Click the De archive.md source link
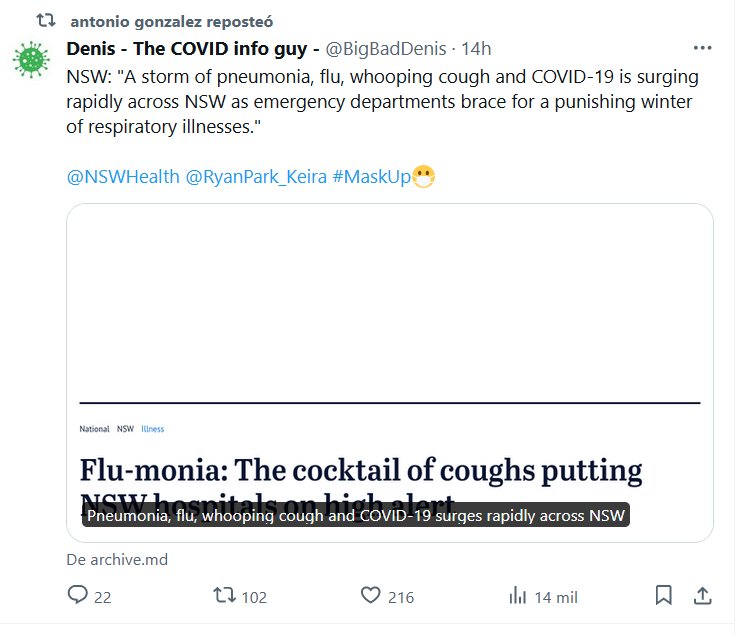This screenshot has height=634, width=738. coord(117,560)
